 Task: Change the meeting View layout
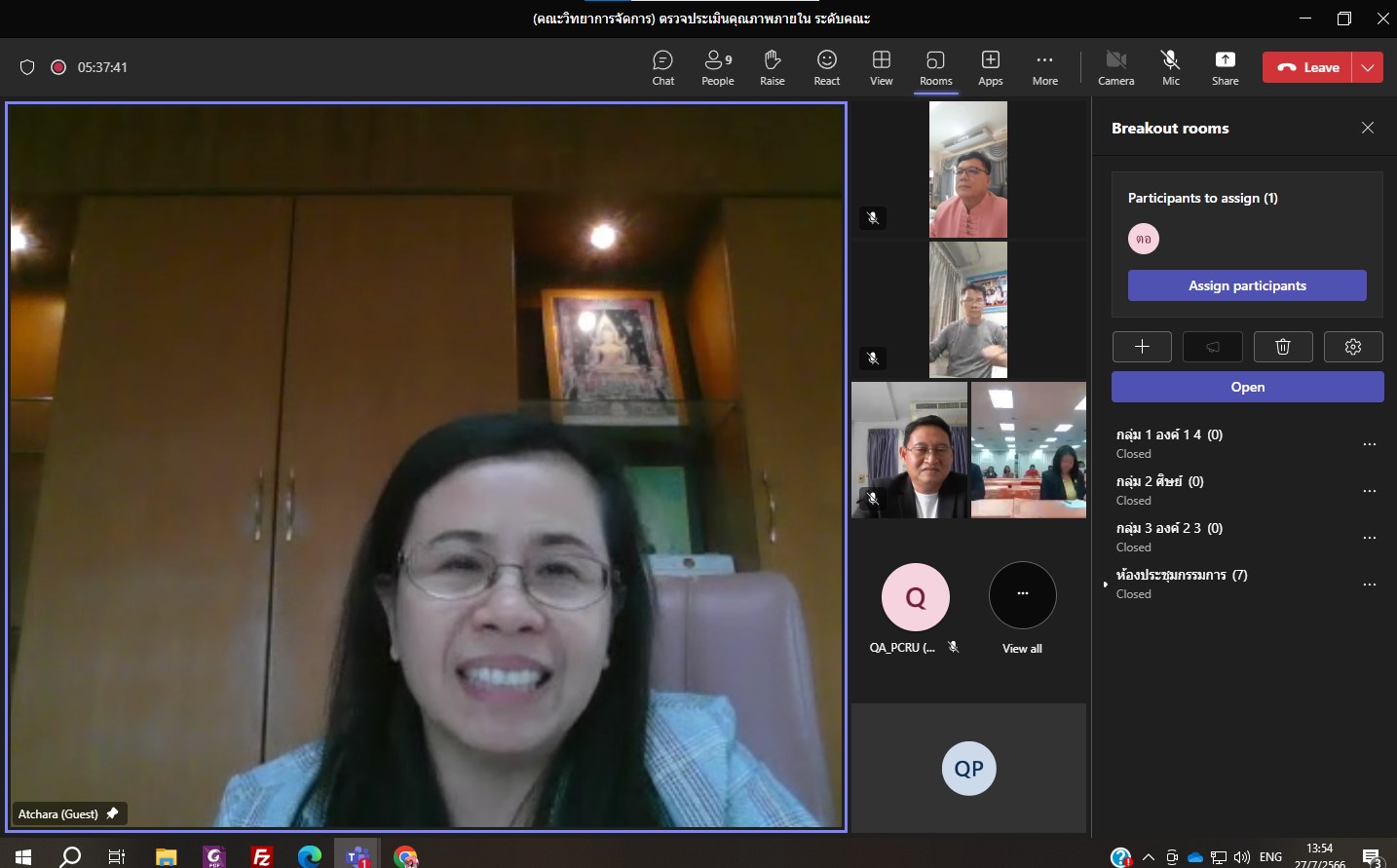click(882, 67)
